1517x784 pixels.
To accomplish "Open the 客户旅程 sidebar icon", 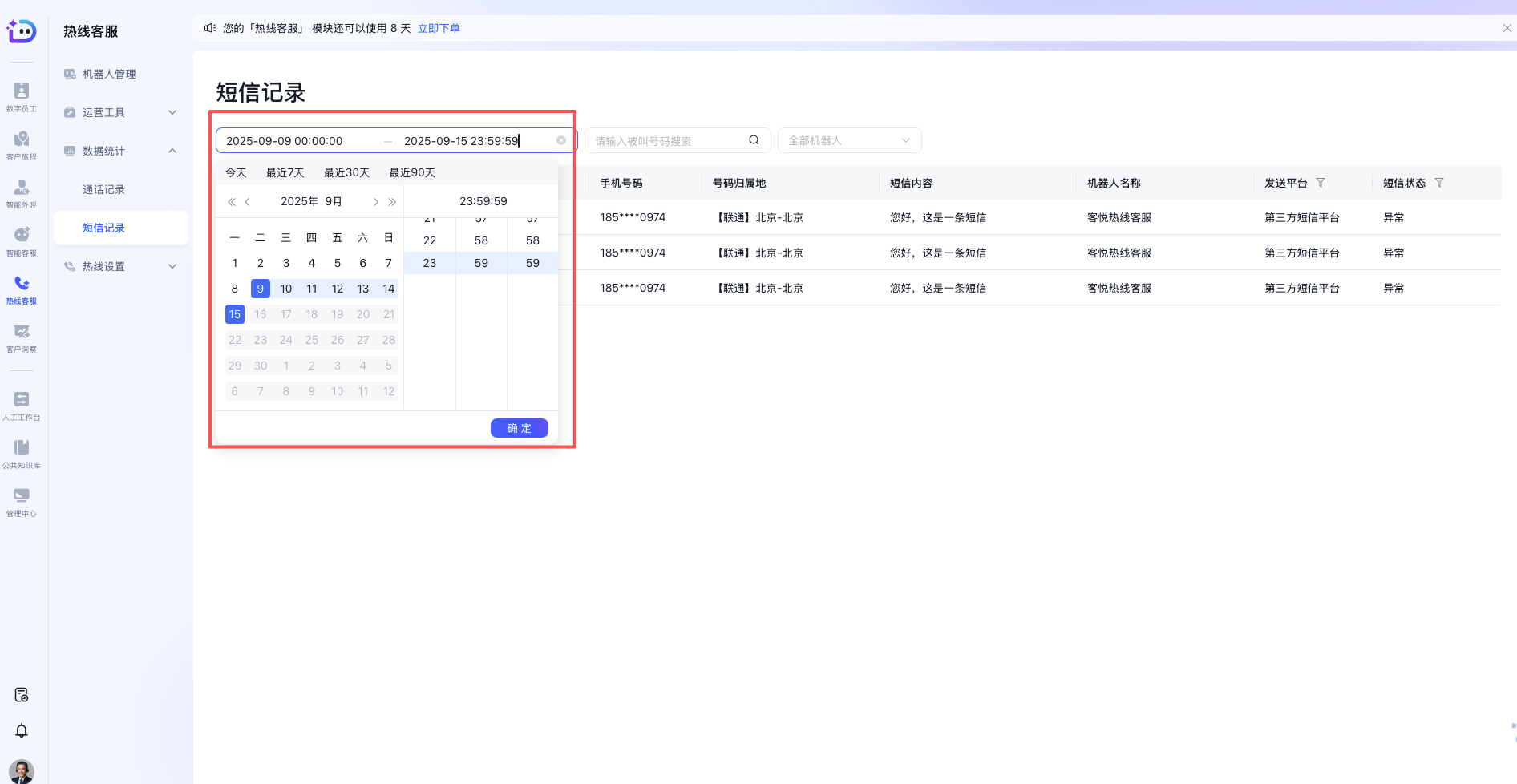I will coord(22,144).
